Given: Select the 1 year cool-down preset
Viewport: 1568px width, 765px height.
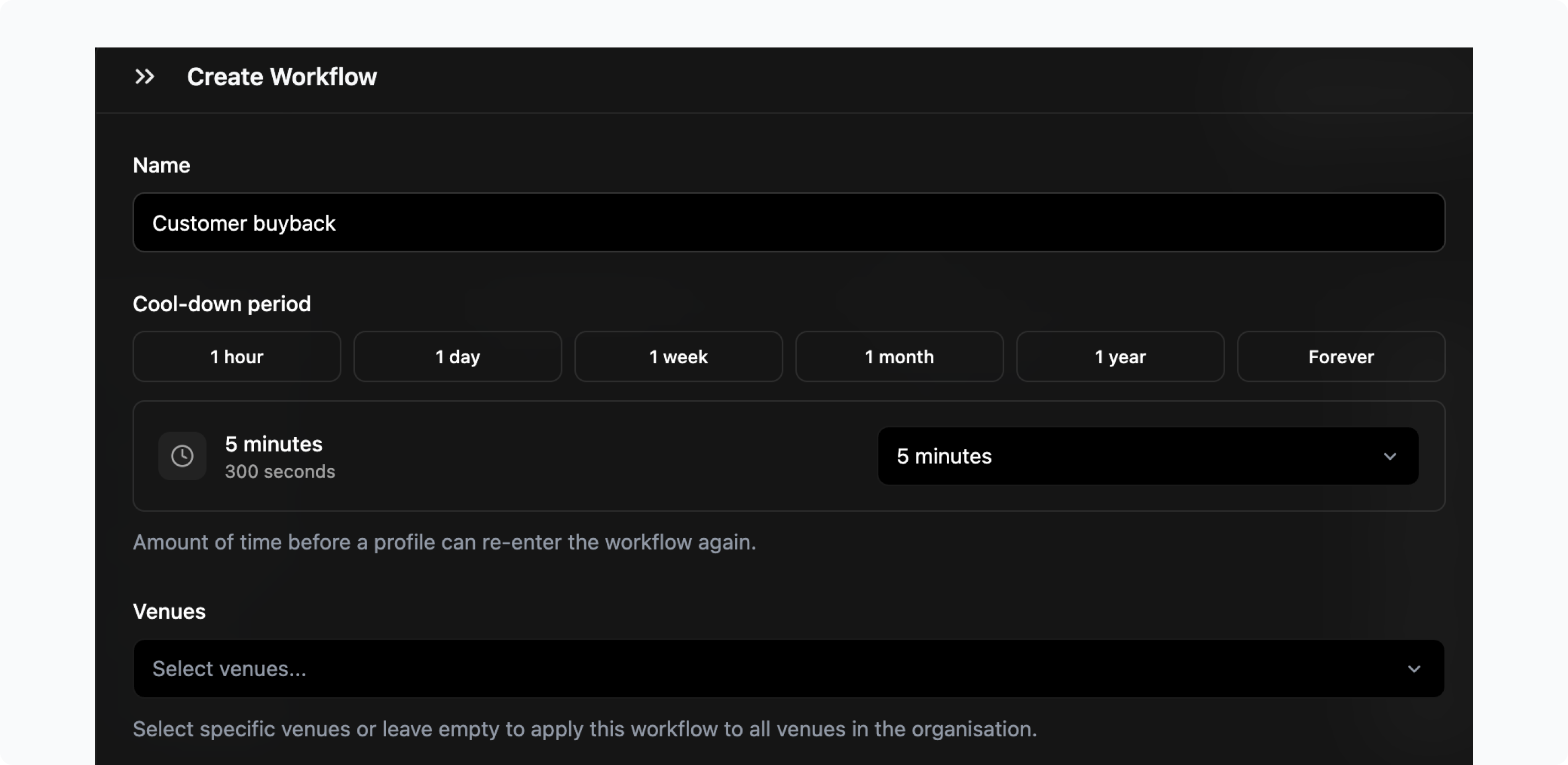Looking at the screenshot, I should point(1120,357).
